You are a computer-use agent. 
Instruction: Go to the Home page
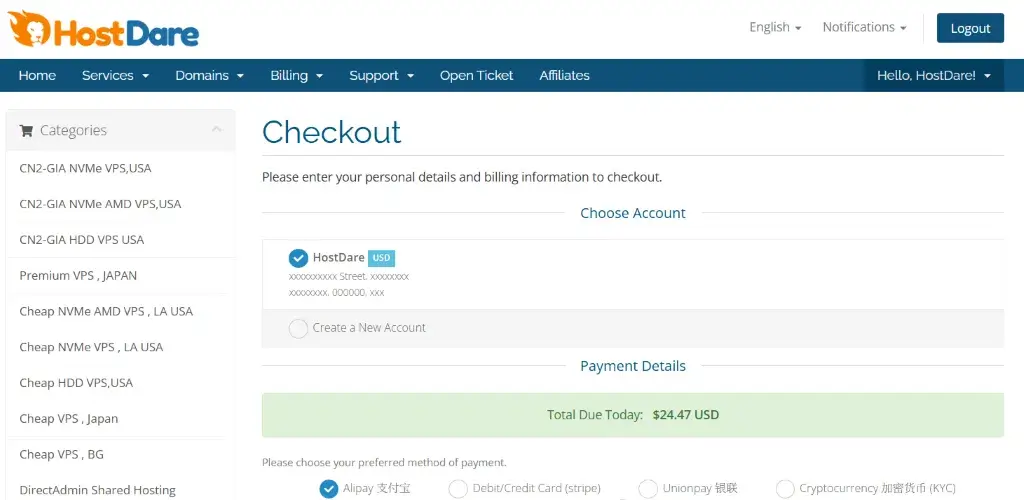click(x=37, y=76)
